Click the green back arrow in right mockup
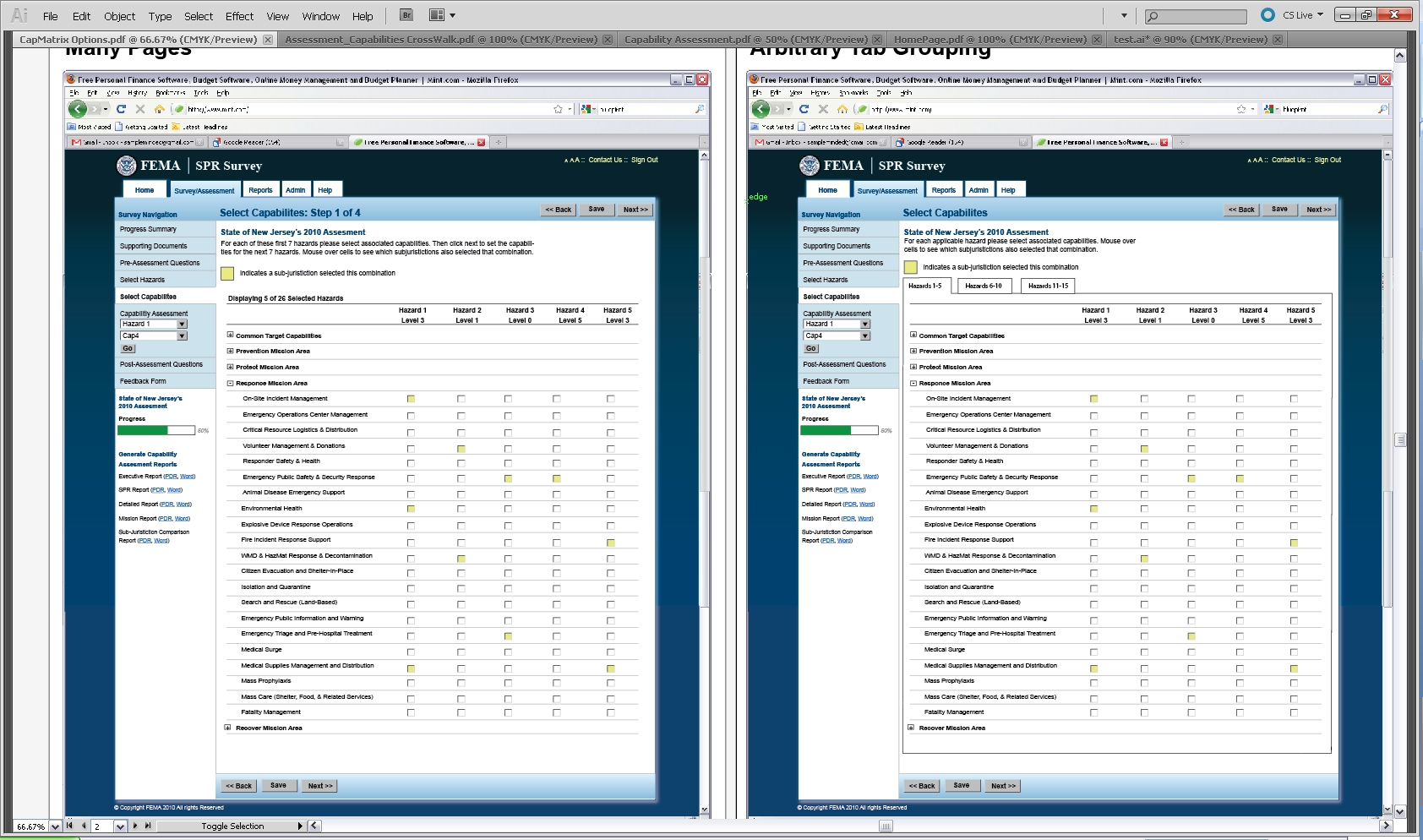The width and height of the screenshot is (1423, 840). 761,109
